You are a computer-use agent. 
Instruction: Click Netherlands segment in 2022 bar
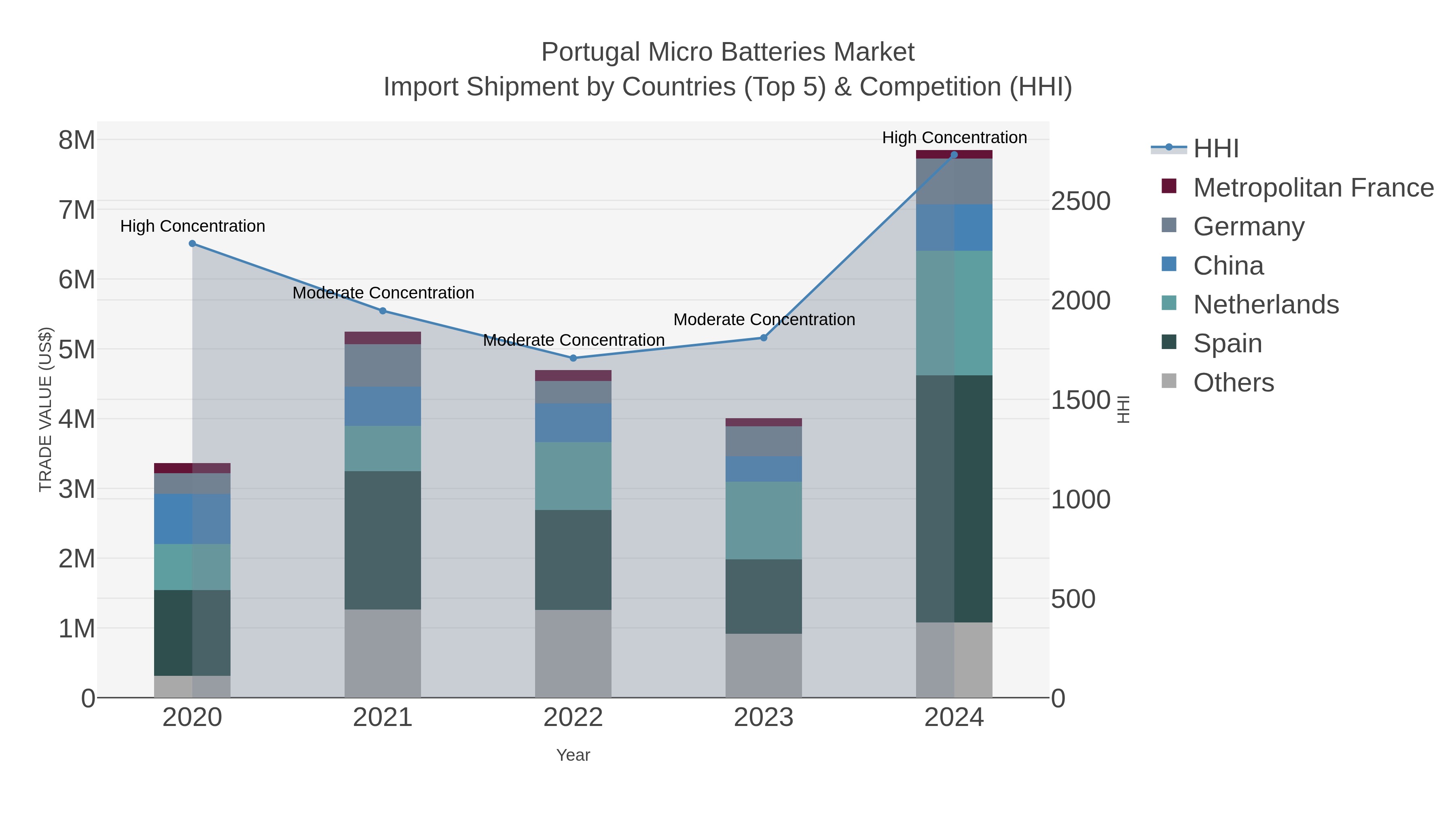[x=573, y=476]
